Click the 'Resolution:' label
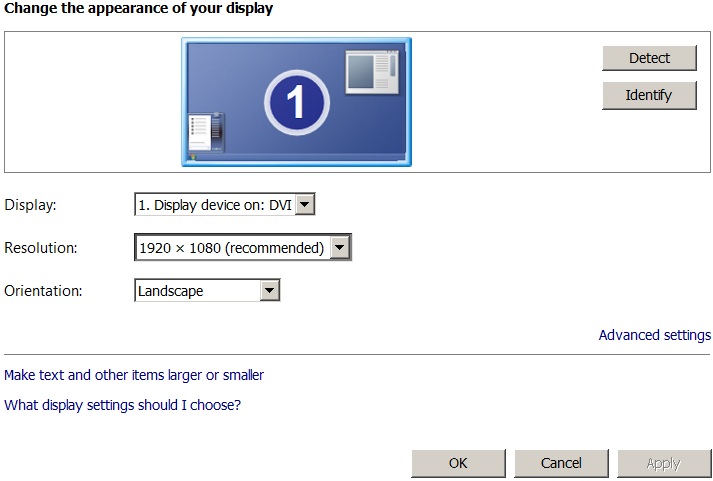The height and width of the screenshot is (481, 713). 40,247
